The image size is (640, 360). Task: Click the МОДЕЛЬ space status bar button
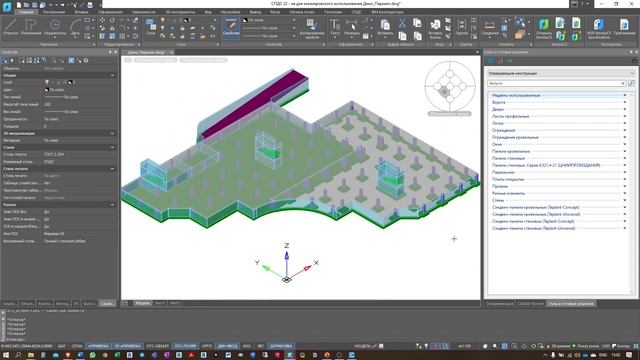click(362, 346)
